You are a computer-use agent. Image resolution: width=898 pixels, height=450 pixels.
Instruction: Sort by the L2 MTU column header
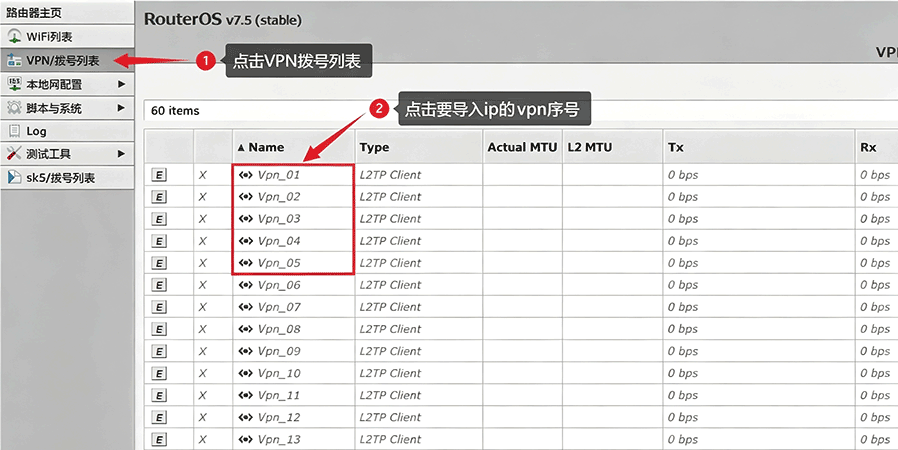613,147
